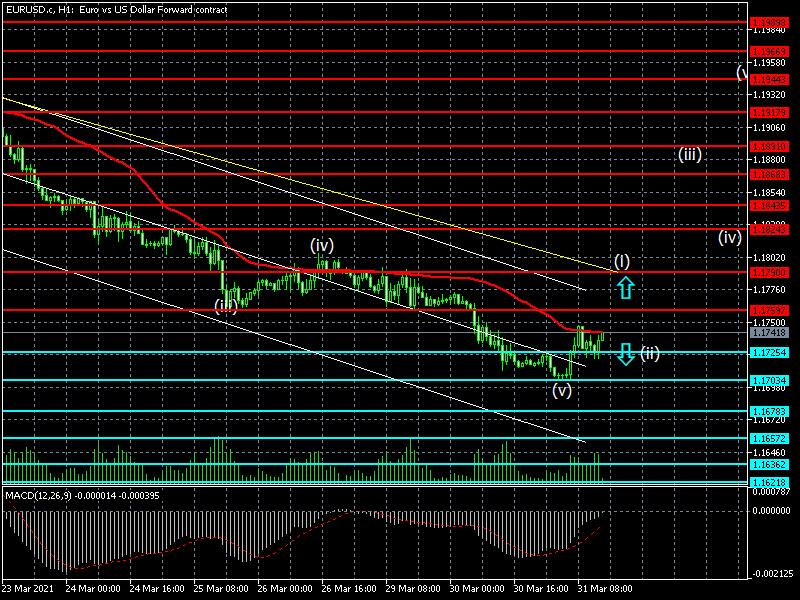Click the 1.16460 axis price value
This screenshot has width=800, height=600.
(x=769, y=453)
